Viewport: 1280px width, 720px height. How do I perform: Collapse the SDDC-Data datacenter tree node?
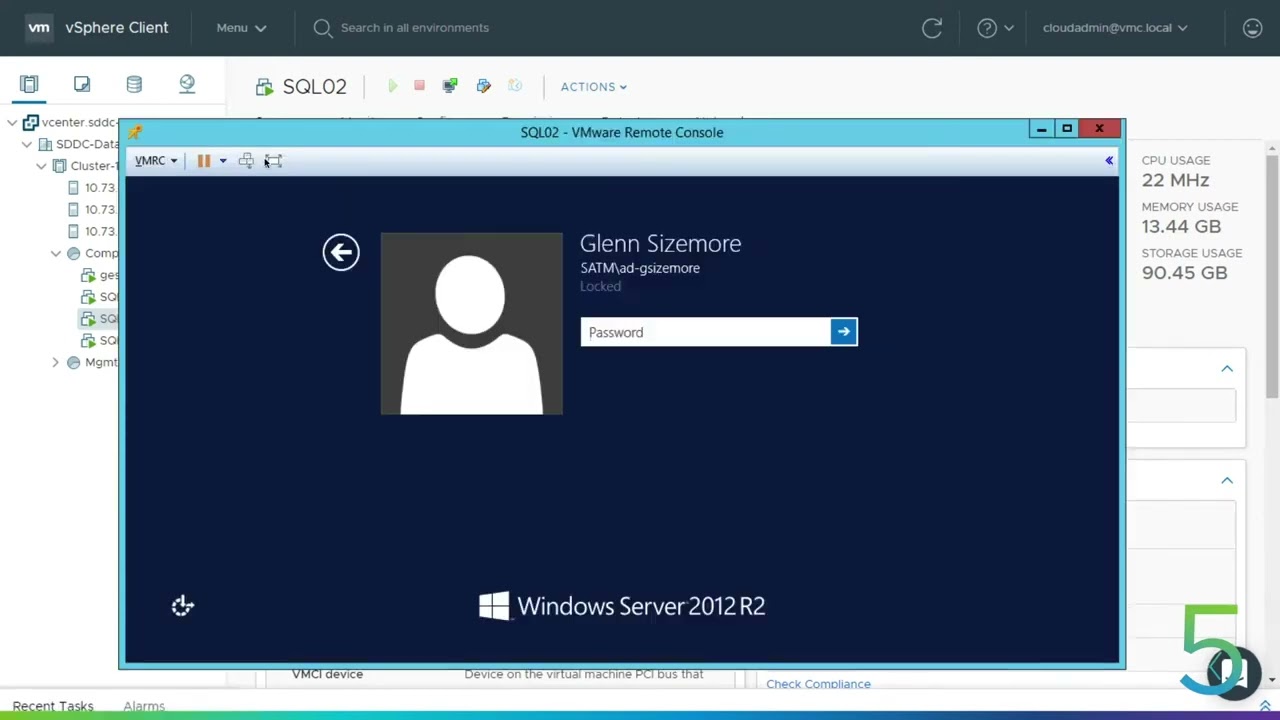click(x=27, y=144)
